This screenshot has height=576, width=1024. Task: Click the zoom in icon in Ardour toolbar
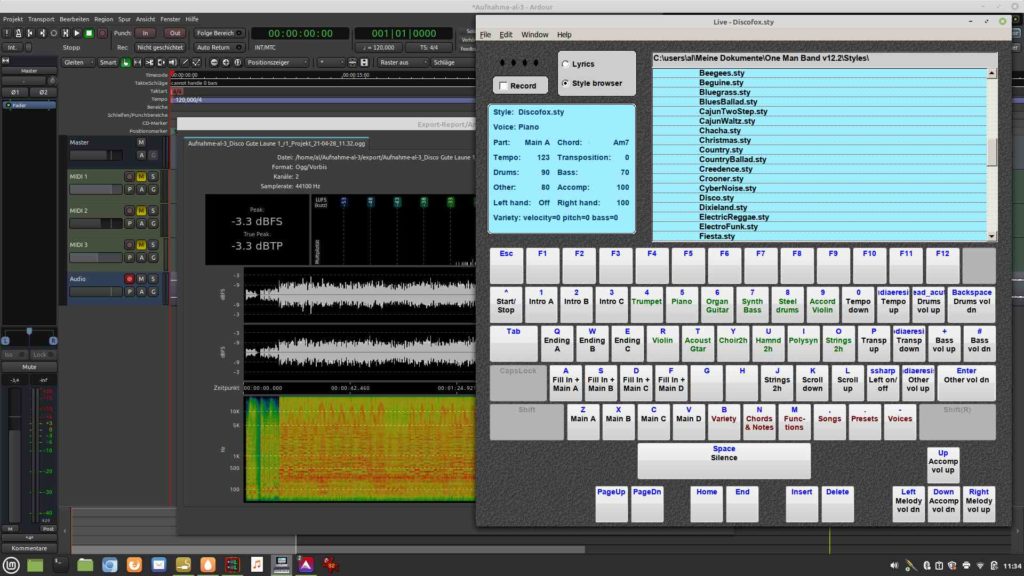(x=225, y=63)
